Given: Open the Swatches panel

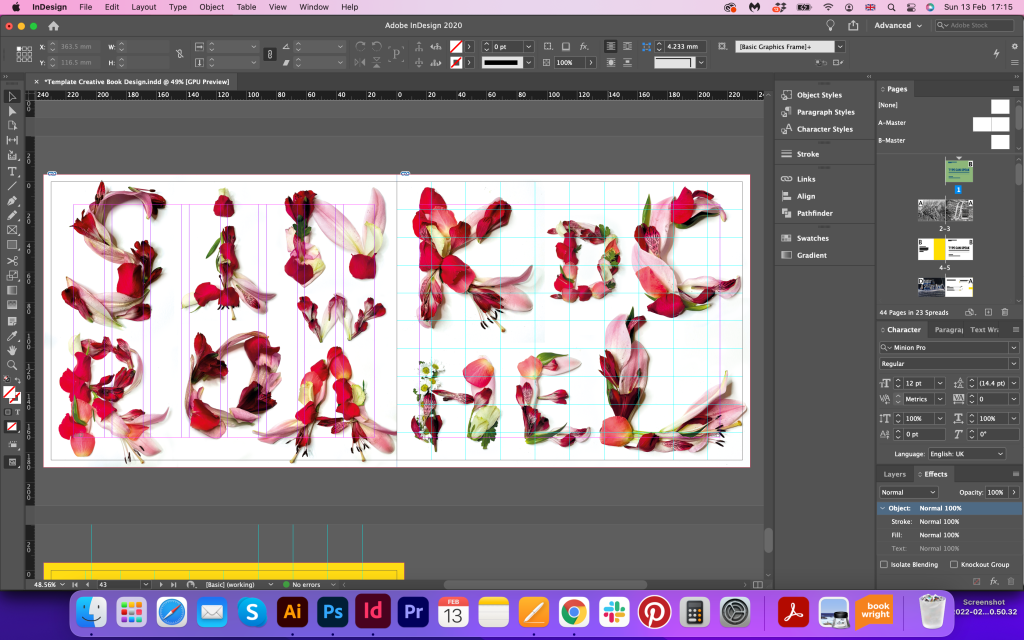Looking at the screenshot, I should [x=812, y=238].
